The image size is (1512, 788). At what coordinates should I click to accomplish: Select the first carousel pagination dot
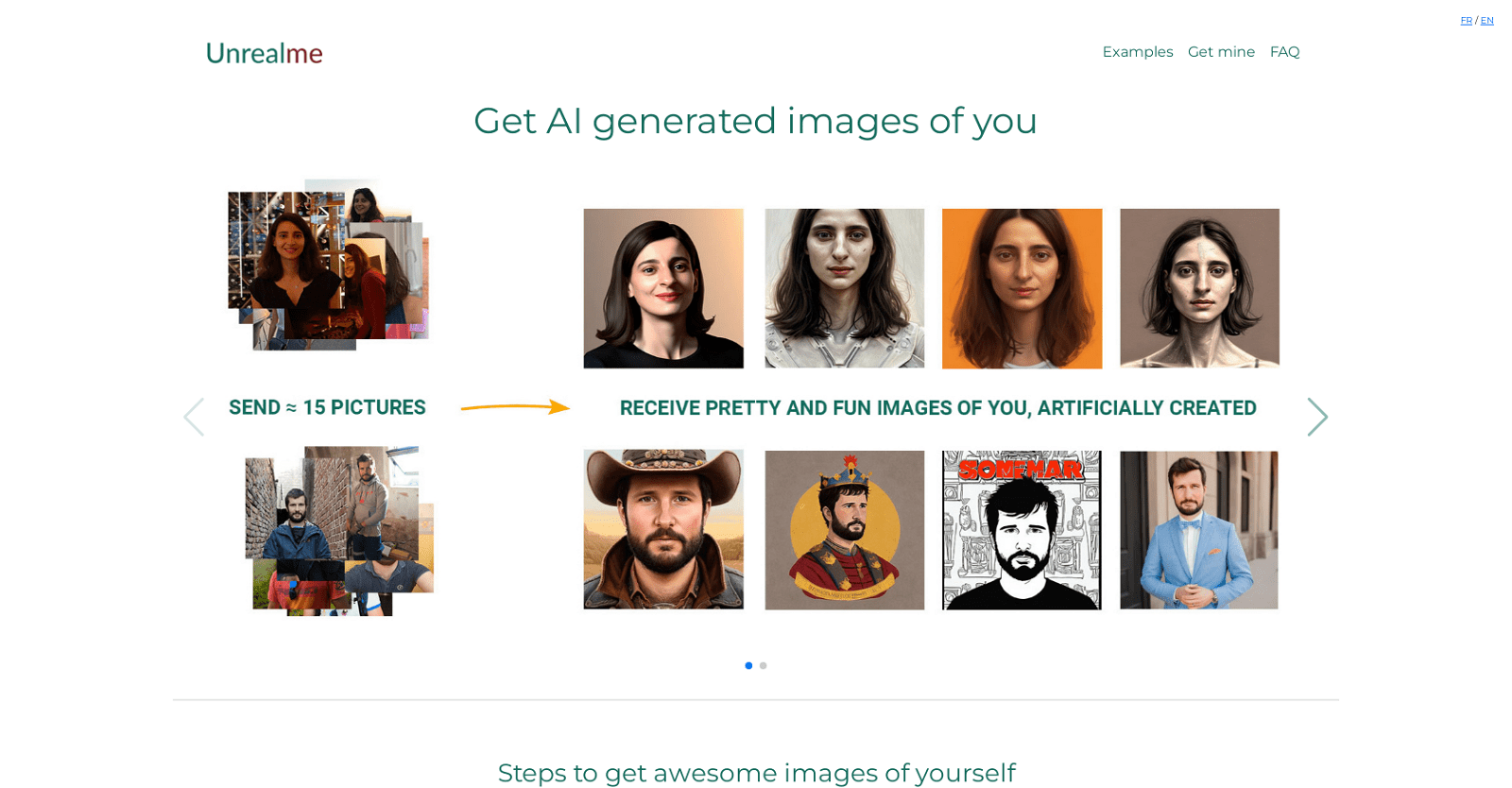pyautogui.click(x=748, y=665)
